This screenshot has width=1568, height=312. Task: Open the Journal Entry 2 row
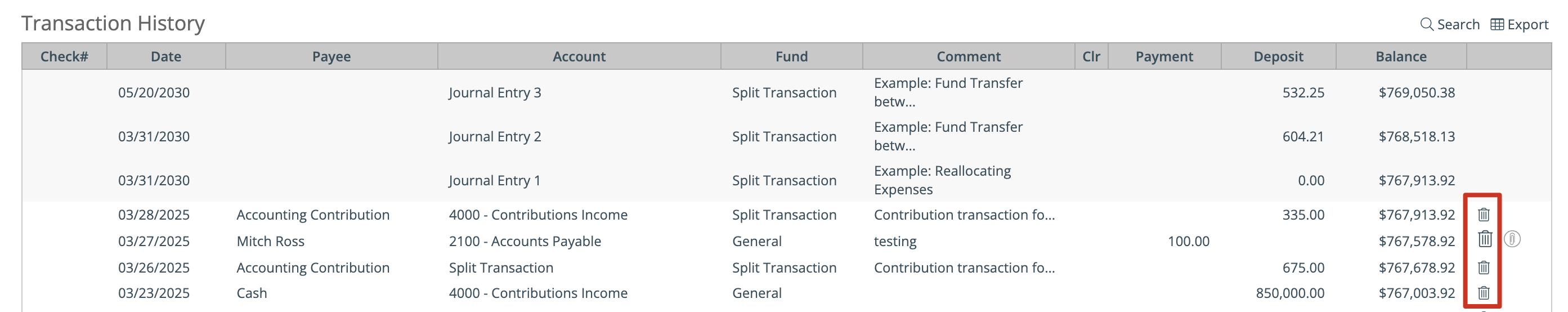point(786,136)
